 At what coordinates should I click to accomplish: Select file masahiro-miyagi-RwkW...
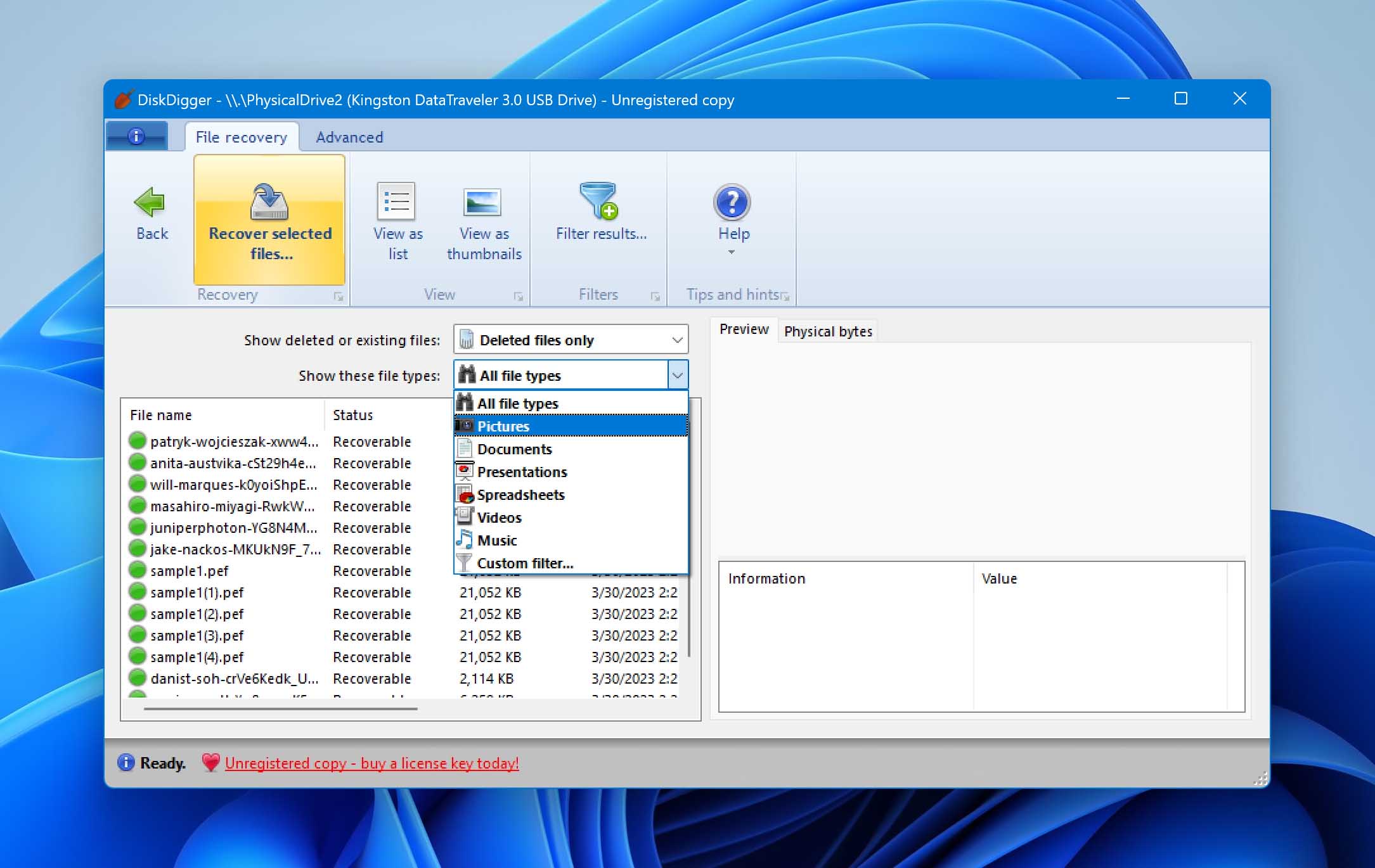(x=232, y=506)
